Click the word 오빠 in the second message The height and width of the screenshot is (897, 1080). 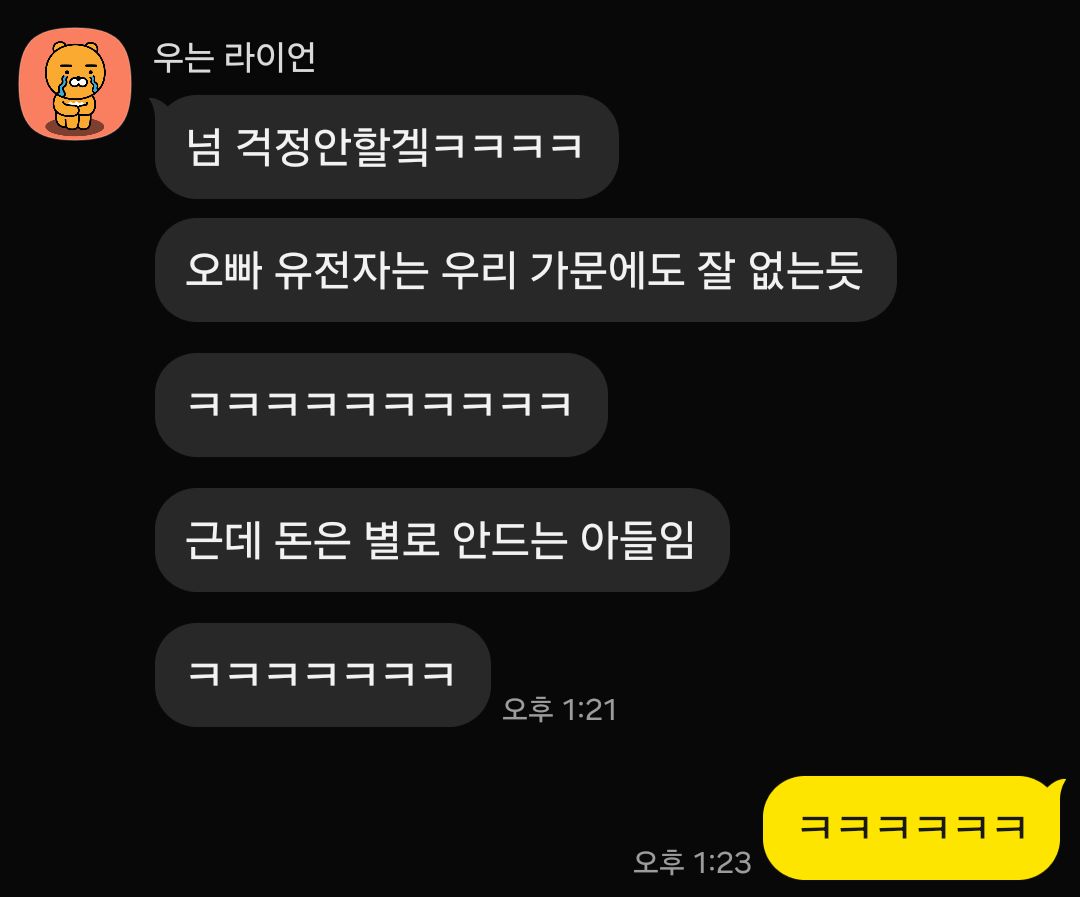click(224, 270)
